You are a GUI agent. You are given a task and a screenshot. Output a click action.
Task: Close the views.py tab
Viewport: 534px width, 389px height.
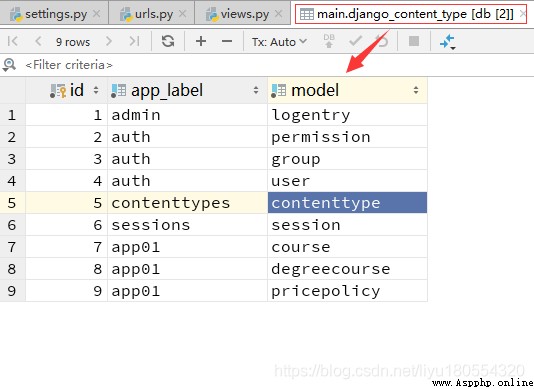[279, 14]
